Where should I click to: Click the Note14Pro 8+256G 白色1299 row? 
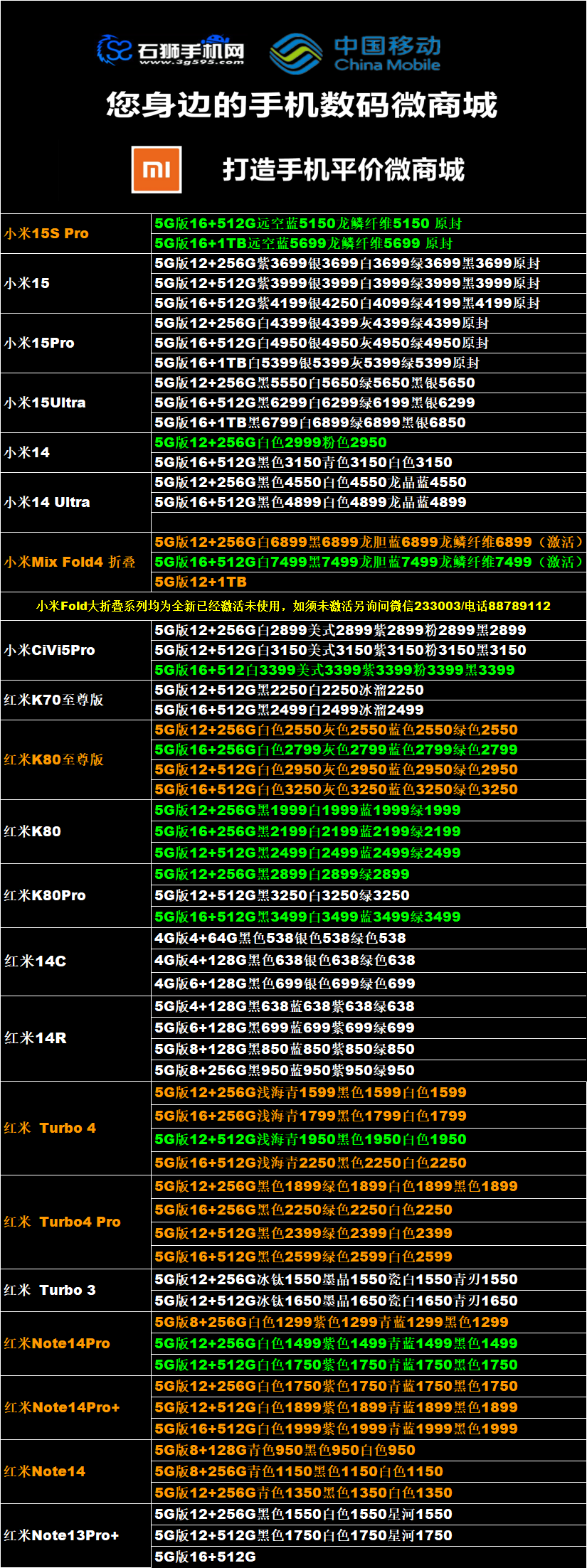pos(369,1322)
